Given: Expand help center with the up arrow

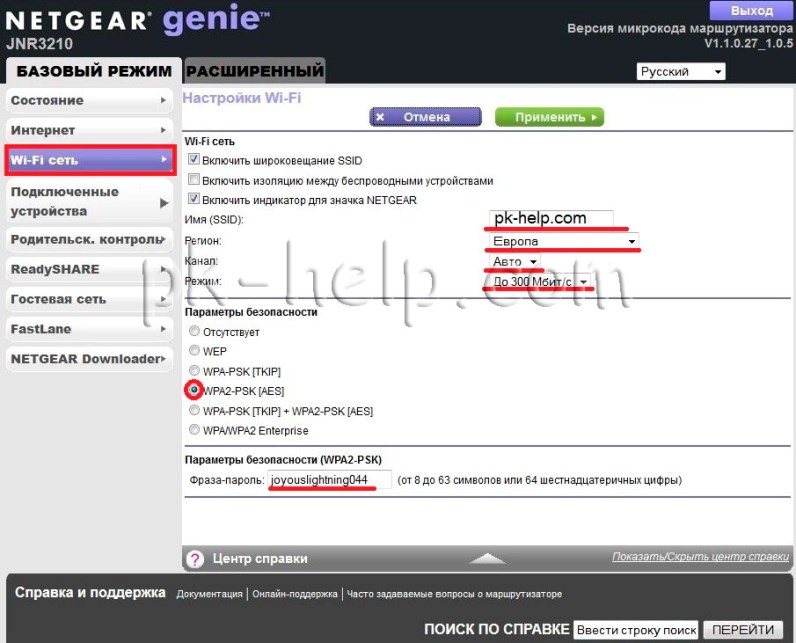Looking at the screenshot, I should (487, 558).
